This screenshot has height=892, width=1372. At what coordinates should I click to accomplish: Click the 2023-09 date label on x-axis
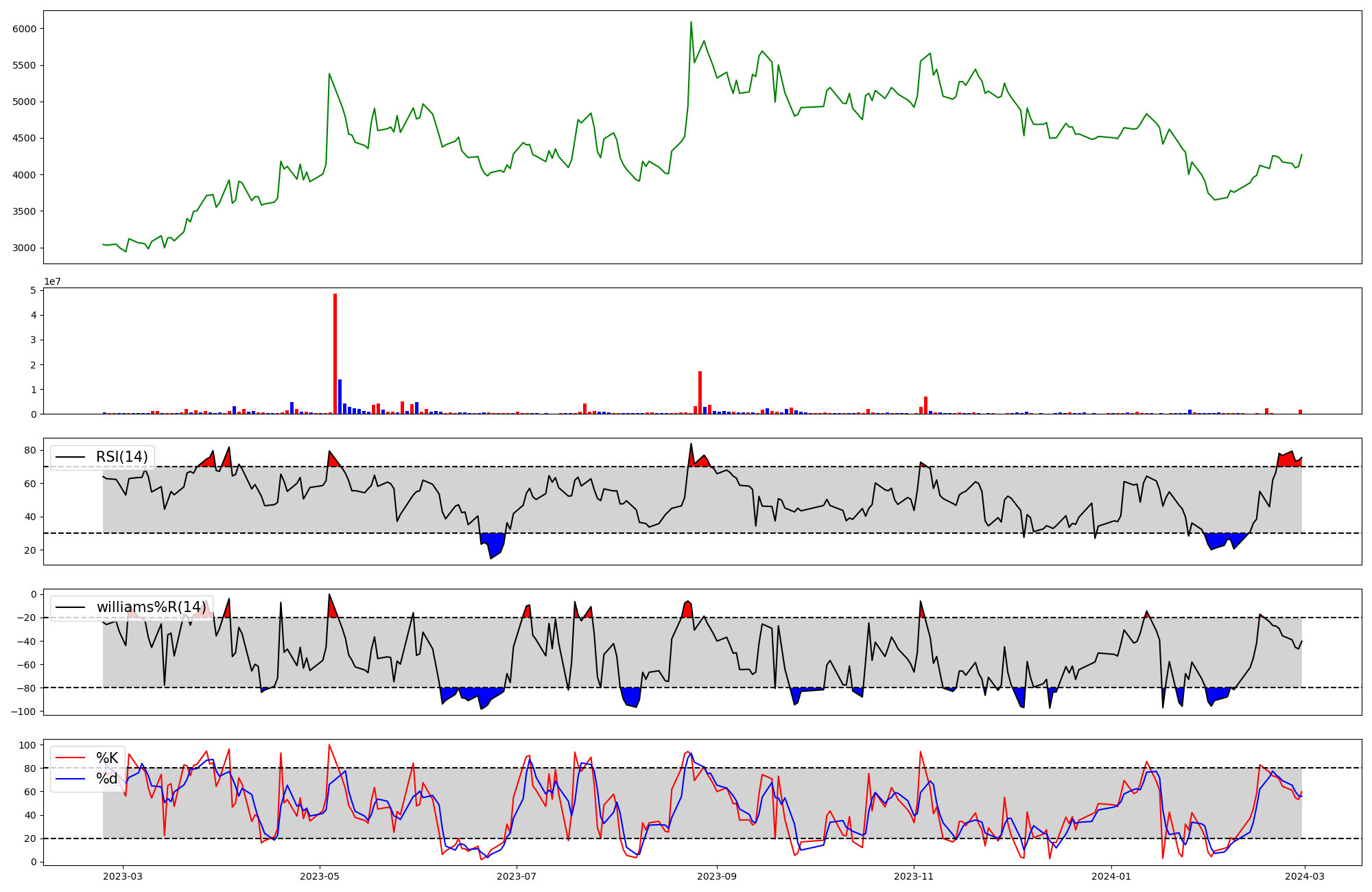[x=717, y=876]
